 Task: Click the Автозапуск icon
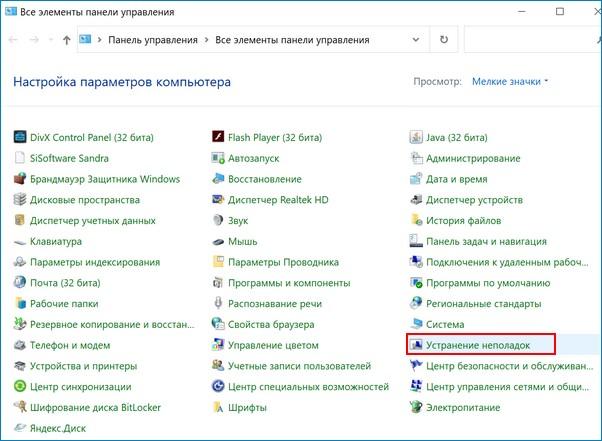(x=218, y=158)
